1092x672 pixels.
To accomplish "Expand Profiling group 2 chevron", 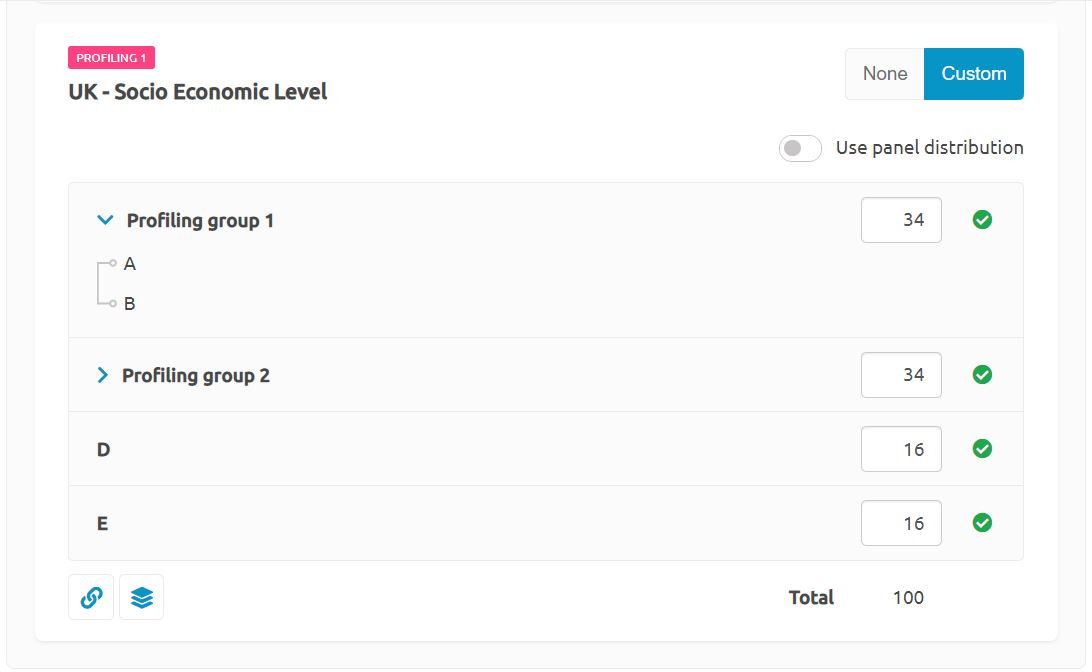I will (x=102, y=375).
